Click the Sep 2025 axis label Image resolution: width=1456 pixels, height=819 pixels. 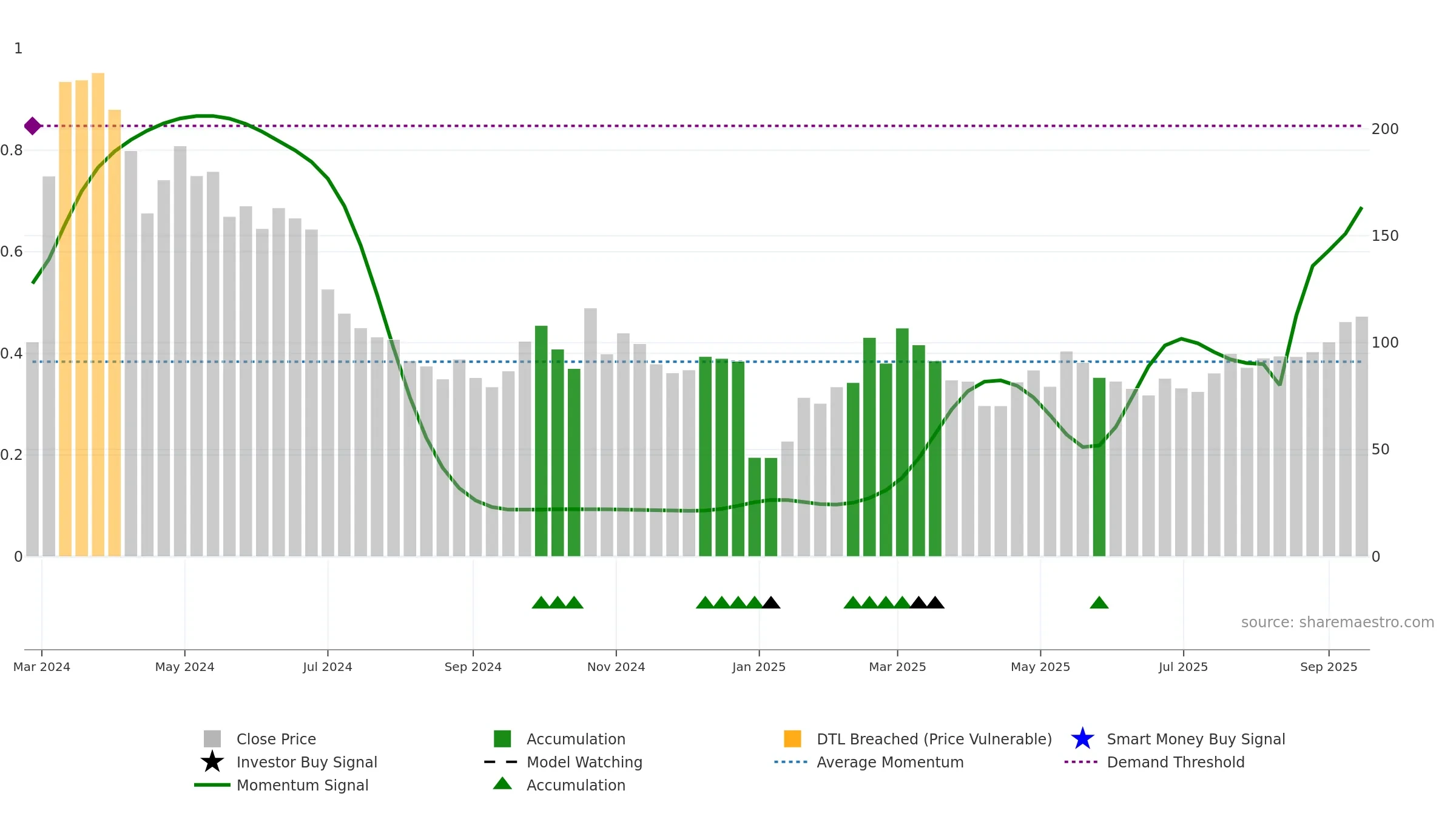click(x=1329, y=667)
